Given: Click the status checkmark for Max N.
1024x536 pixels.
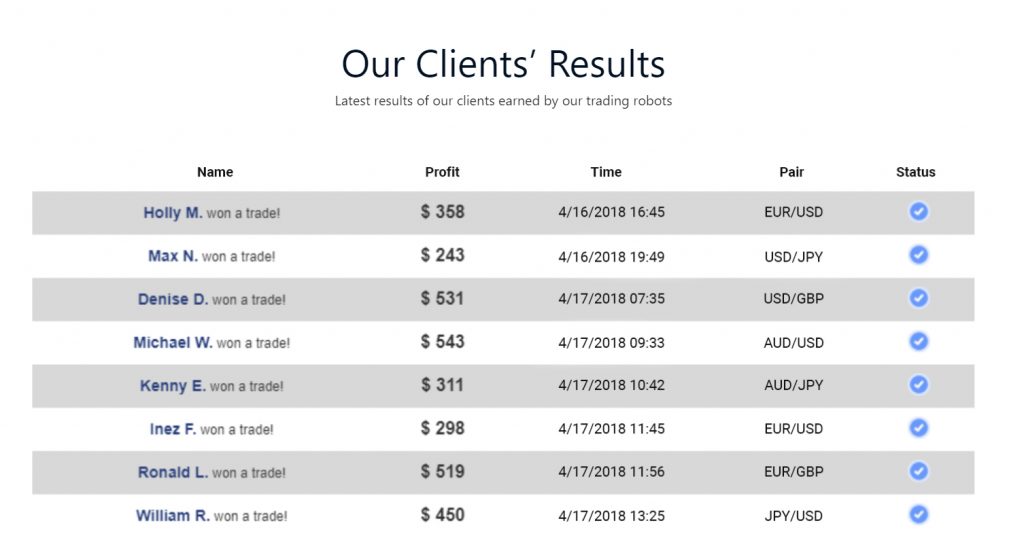Looking at the screenshot, I should tap(918, 255).
